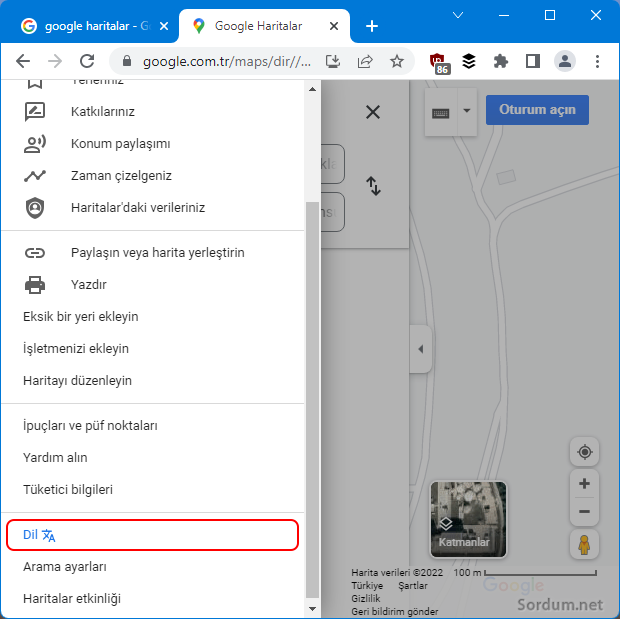The width and height of the screenshot is (620, 619).
Task: Click the Street View pegman icon
Action: (584, 545)
